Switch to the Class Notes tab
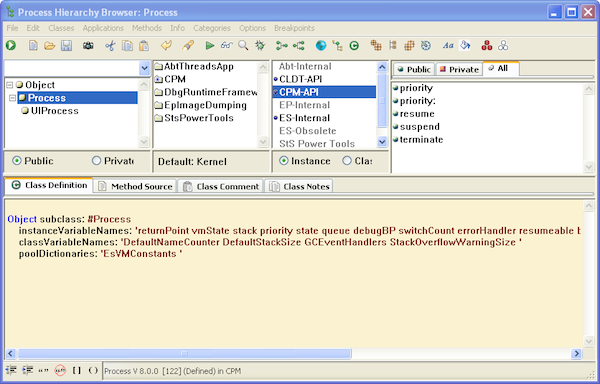600x384 pixels. pos(298,186)
